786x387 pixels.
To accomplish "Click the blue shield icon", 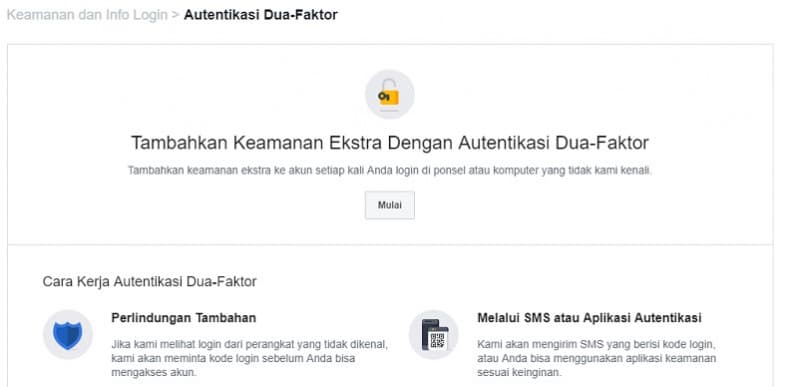I will [68, 334].
